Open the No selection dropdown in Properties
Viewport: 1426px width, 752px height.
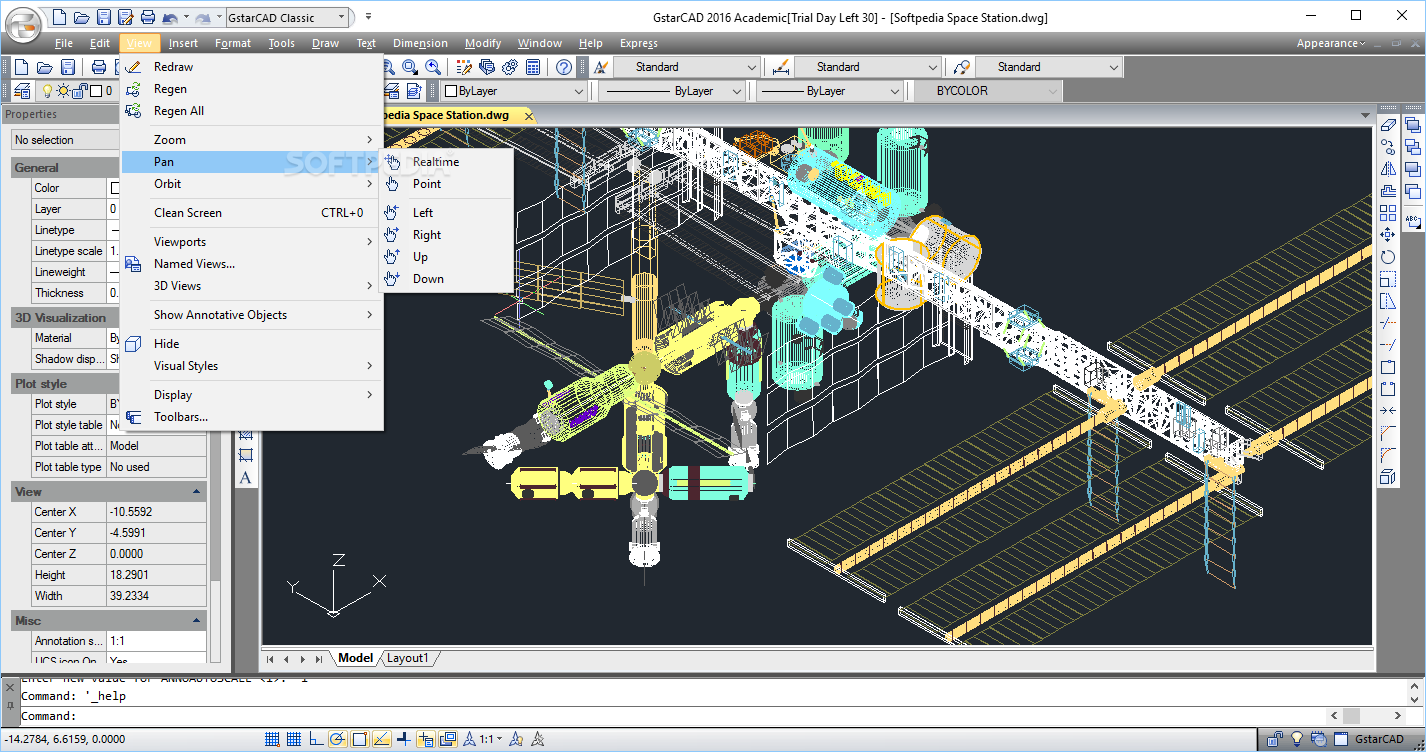[66, 140]
